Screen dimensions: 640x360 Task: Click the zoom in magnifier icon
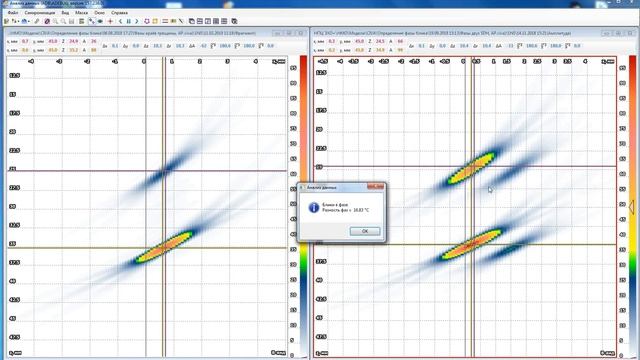coord(55,21)
